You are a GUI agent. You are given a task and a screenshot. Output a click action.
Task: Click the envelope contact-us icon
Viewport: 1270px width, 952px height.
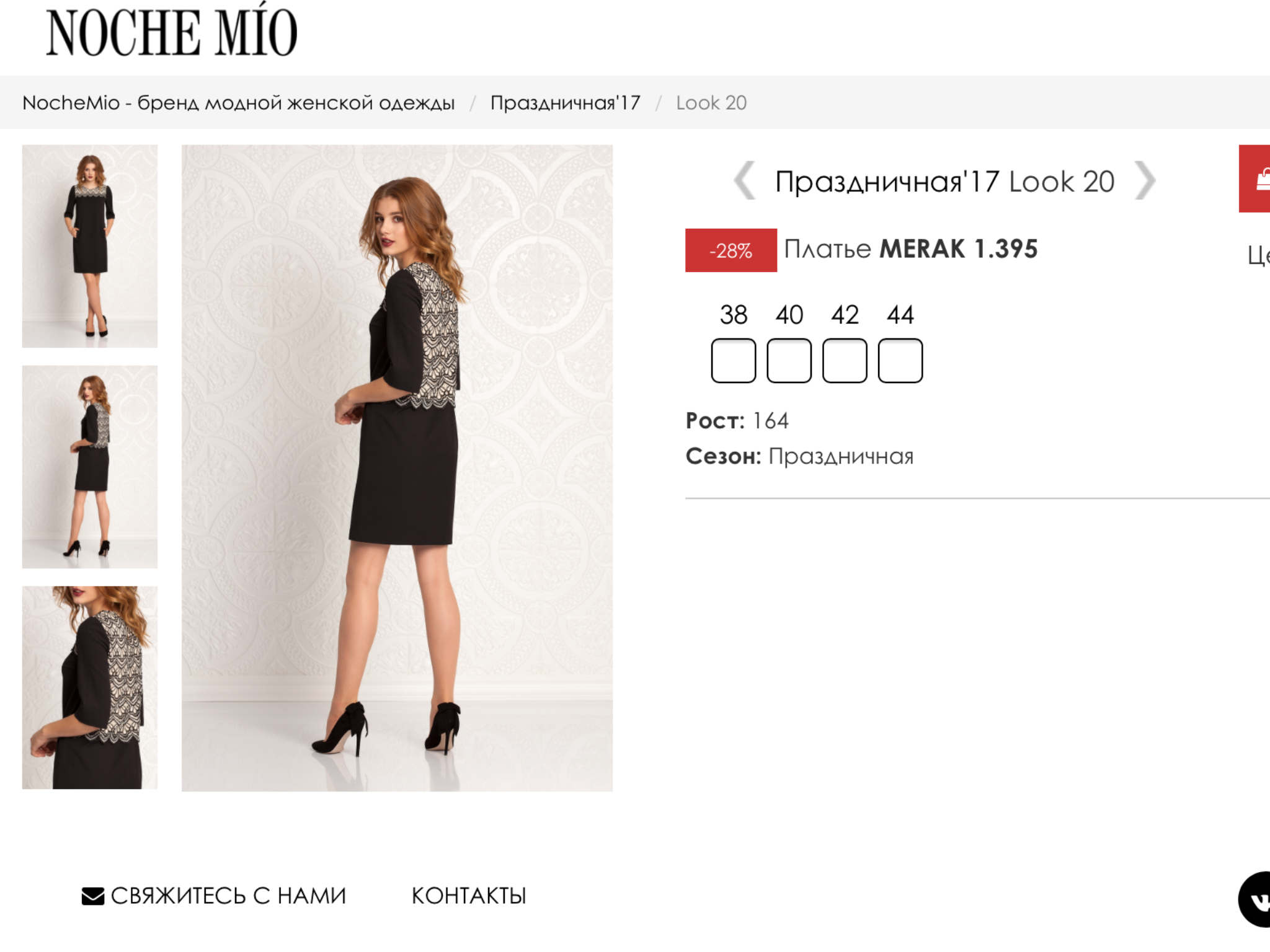[93, 896]
